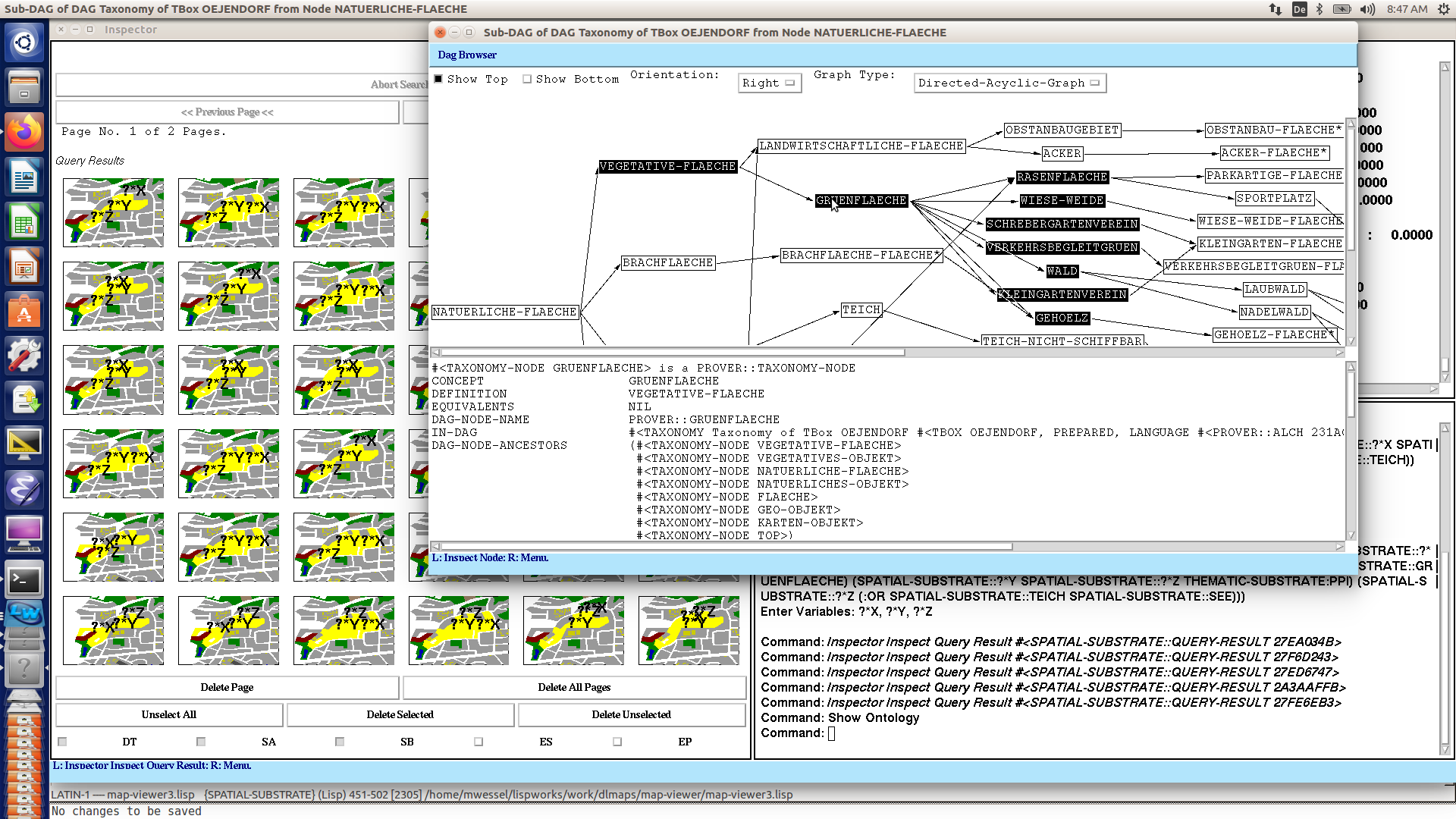Screen dimensions: 1456x819
Task: Launch the Emacs icon in the dock
Action: [24, 489]
